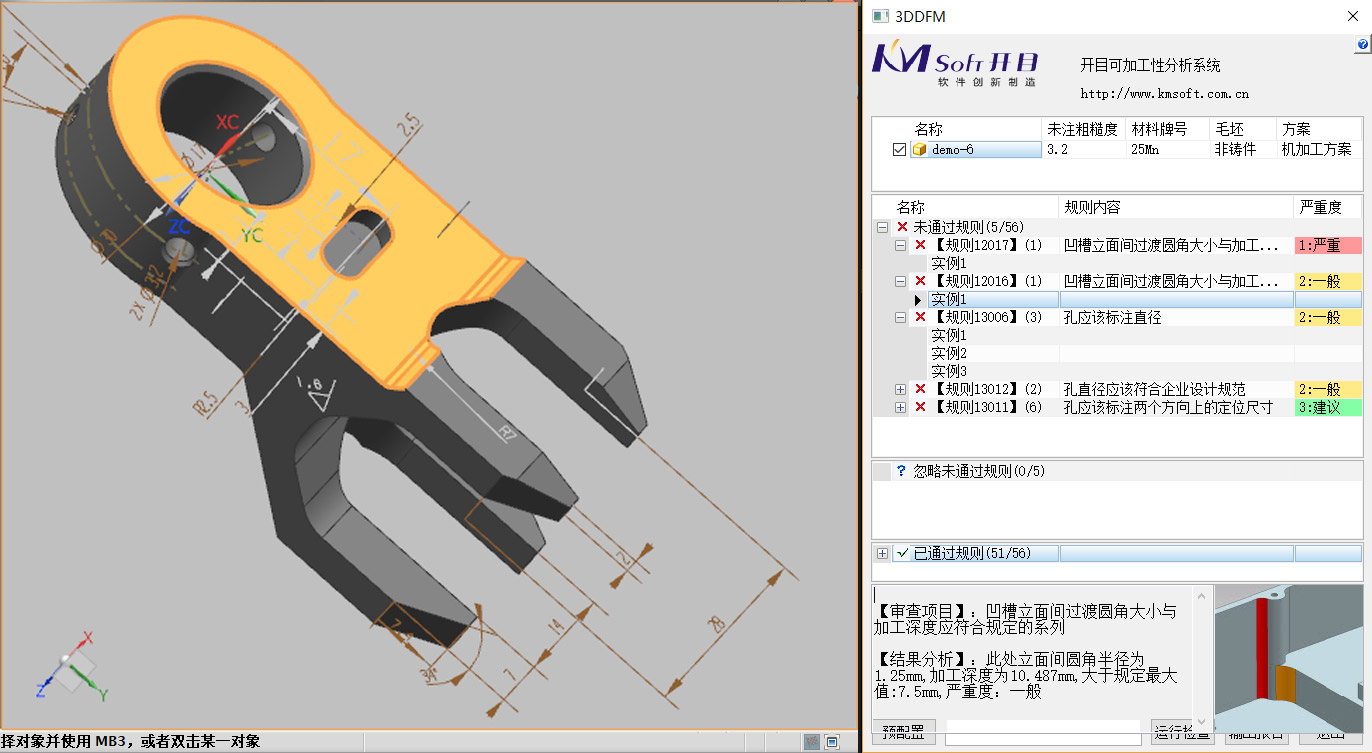
Task: Click the red X icon on rule 12017
Action: click(x=919, y=245)
